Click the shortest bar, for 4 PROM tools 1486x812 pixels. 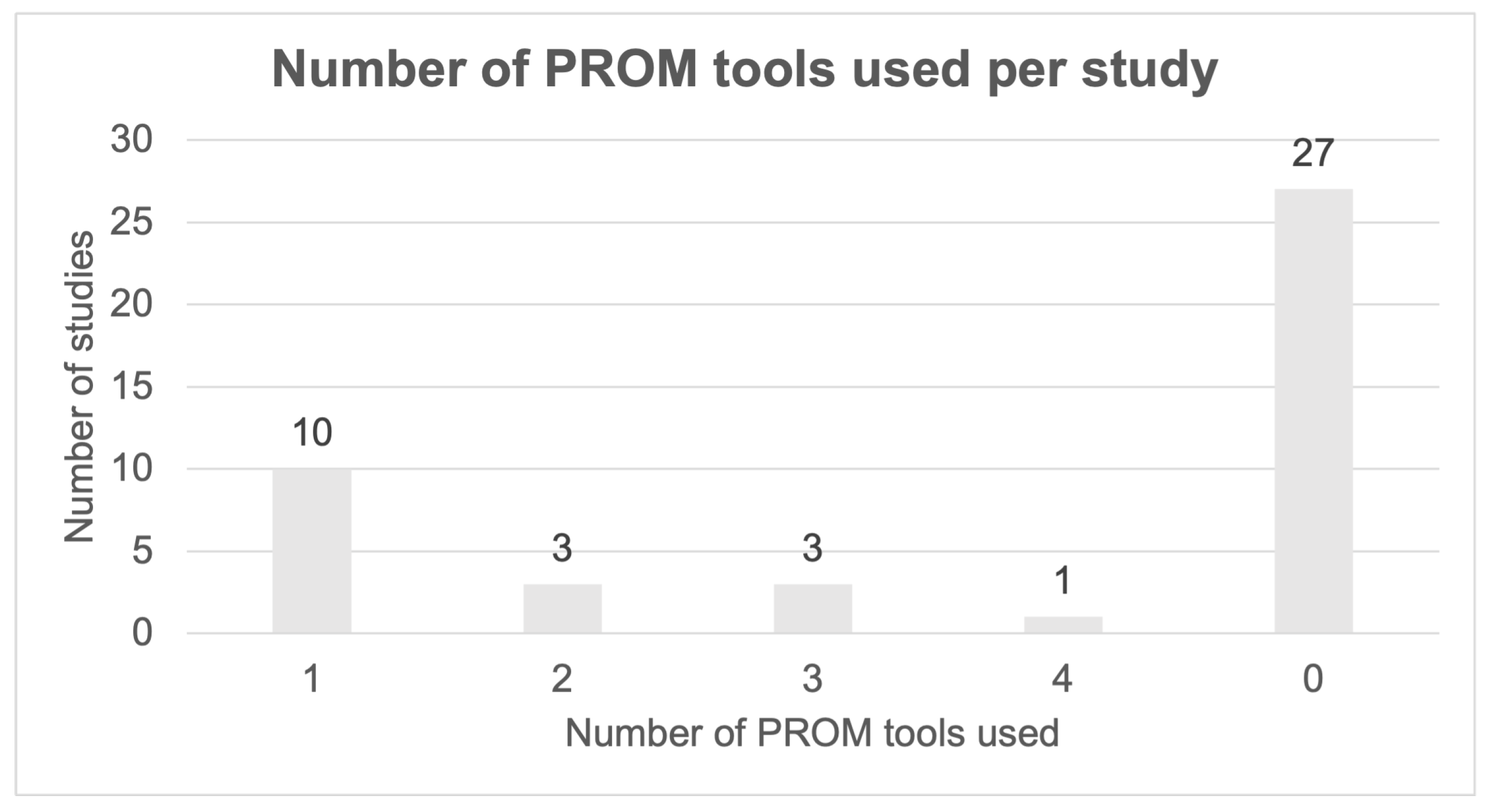coord(1063,625)
